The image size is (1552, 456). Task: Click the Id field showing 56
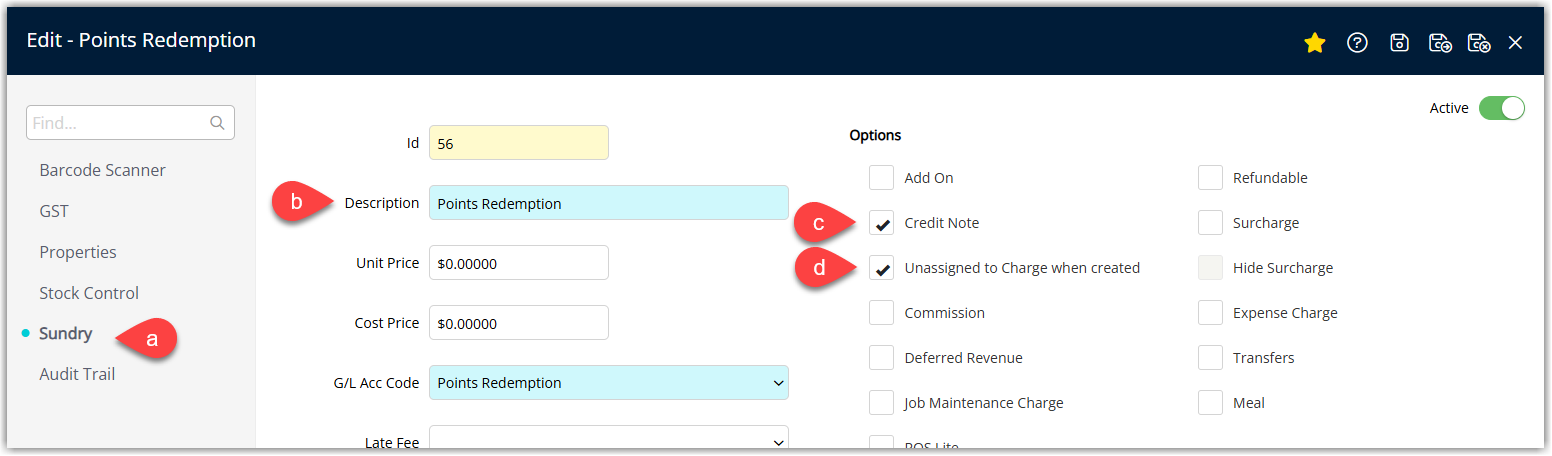click(x=518, y=143)
